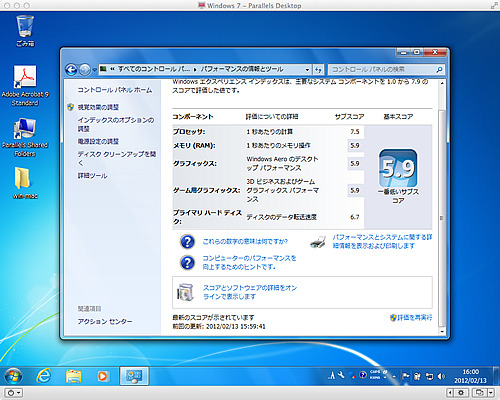Click the help icon beside これらの数字の意味は何ですか

click(187, 242)
